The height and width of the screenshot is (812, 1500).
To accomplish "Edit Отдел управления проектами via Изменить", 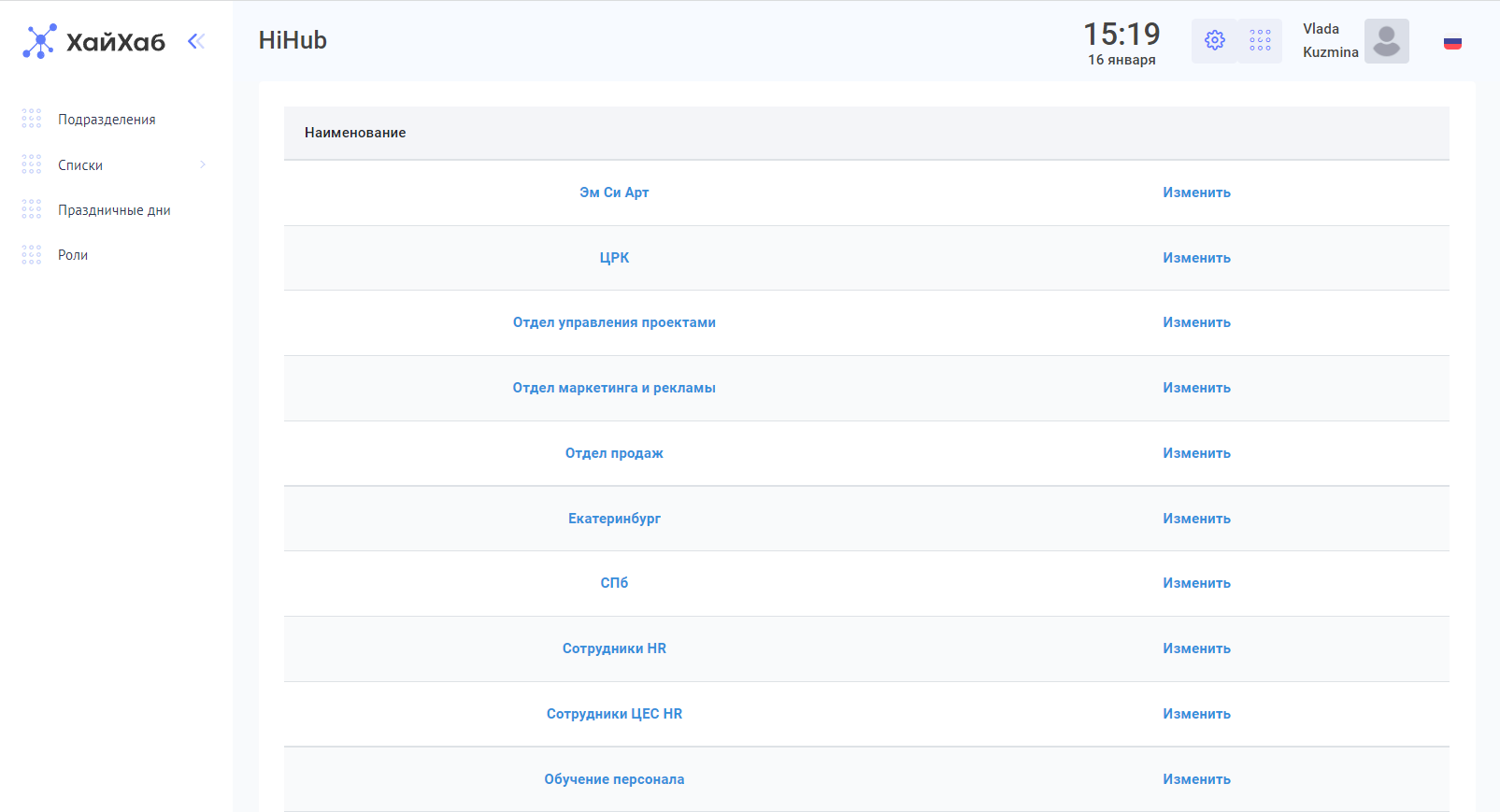I will [x=1196, y=322].
